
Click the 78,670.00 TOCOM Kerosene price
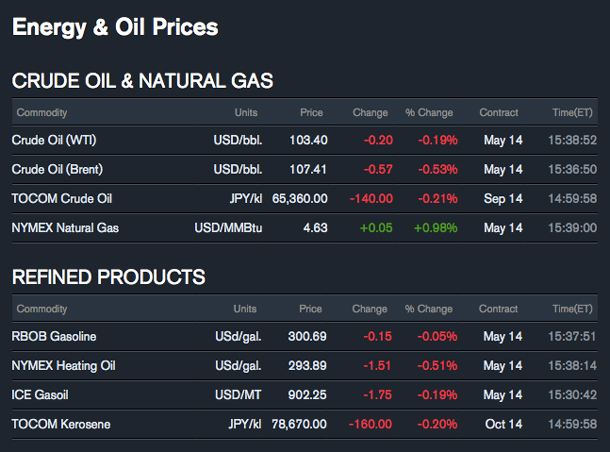coord(294,424)
